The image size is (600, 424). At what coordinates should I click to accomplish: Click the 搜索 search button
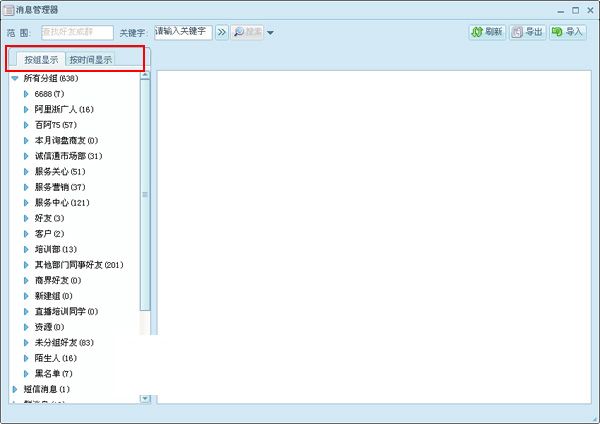247,32
